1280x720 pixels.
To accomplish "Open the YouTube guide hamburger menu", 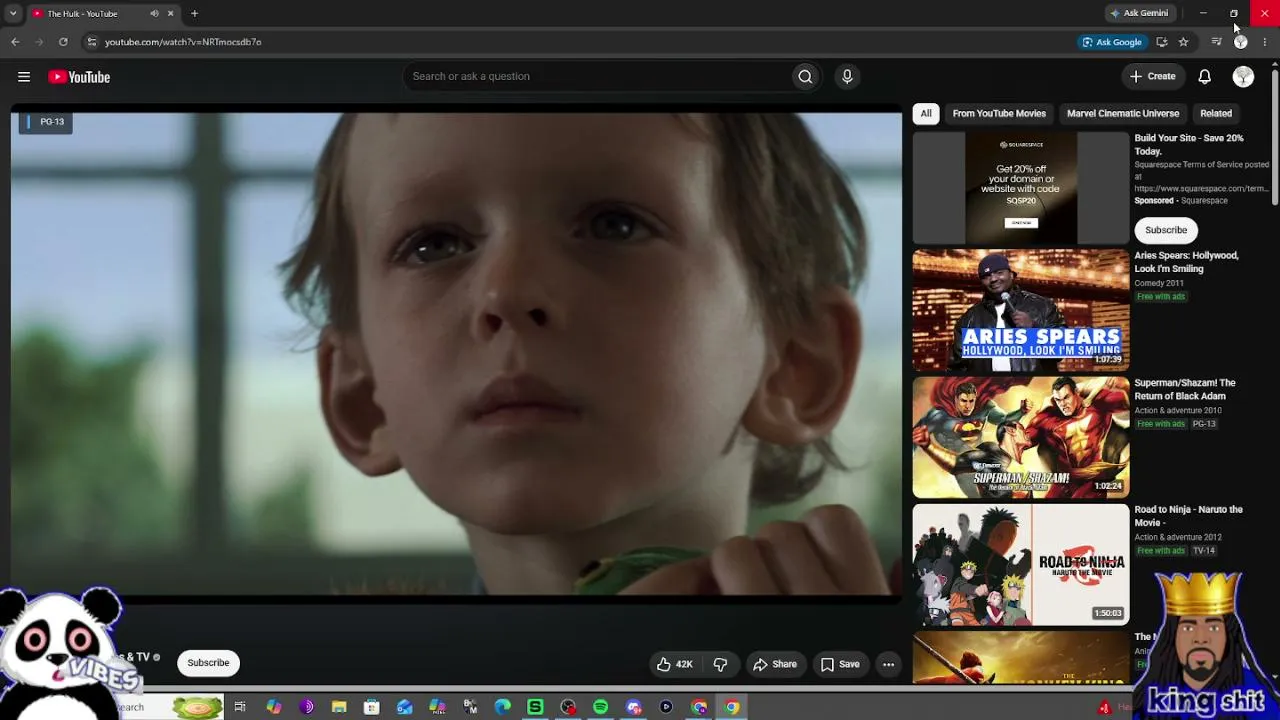I will (x=24, y=77).
